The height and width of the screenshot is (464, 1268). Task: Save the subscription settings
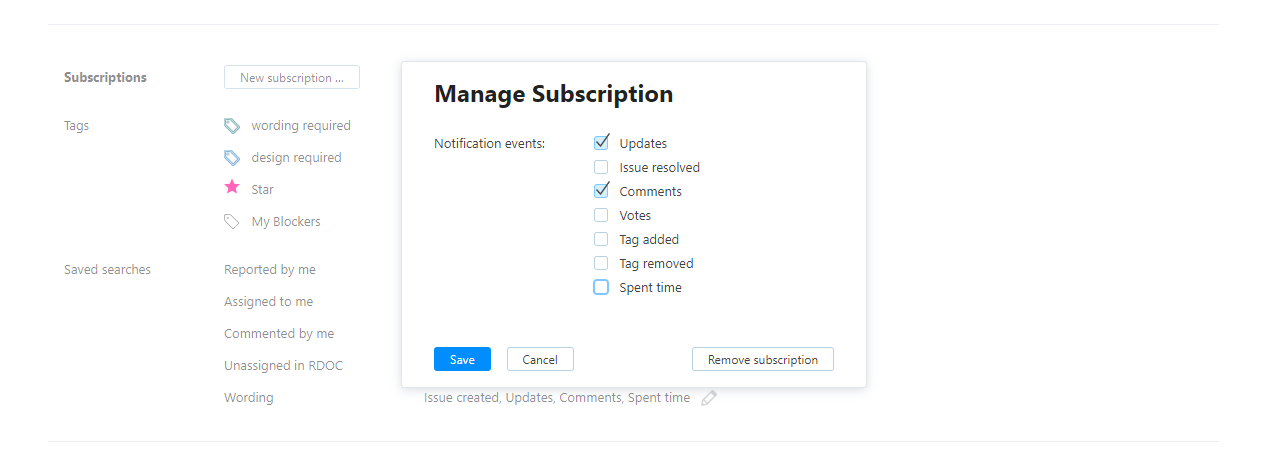click(x=462, y=359)
